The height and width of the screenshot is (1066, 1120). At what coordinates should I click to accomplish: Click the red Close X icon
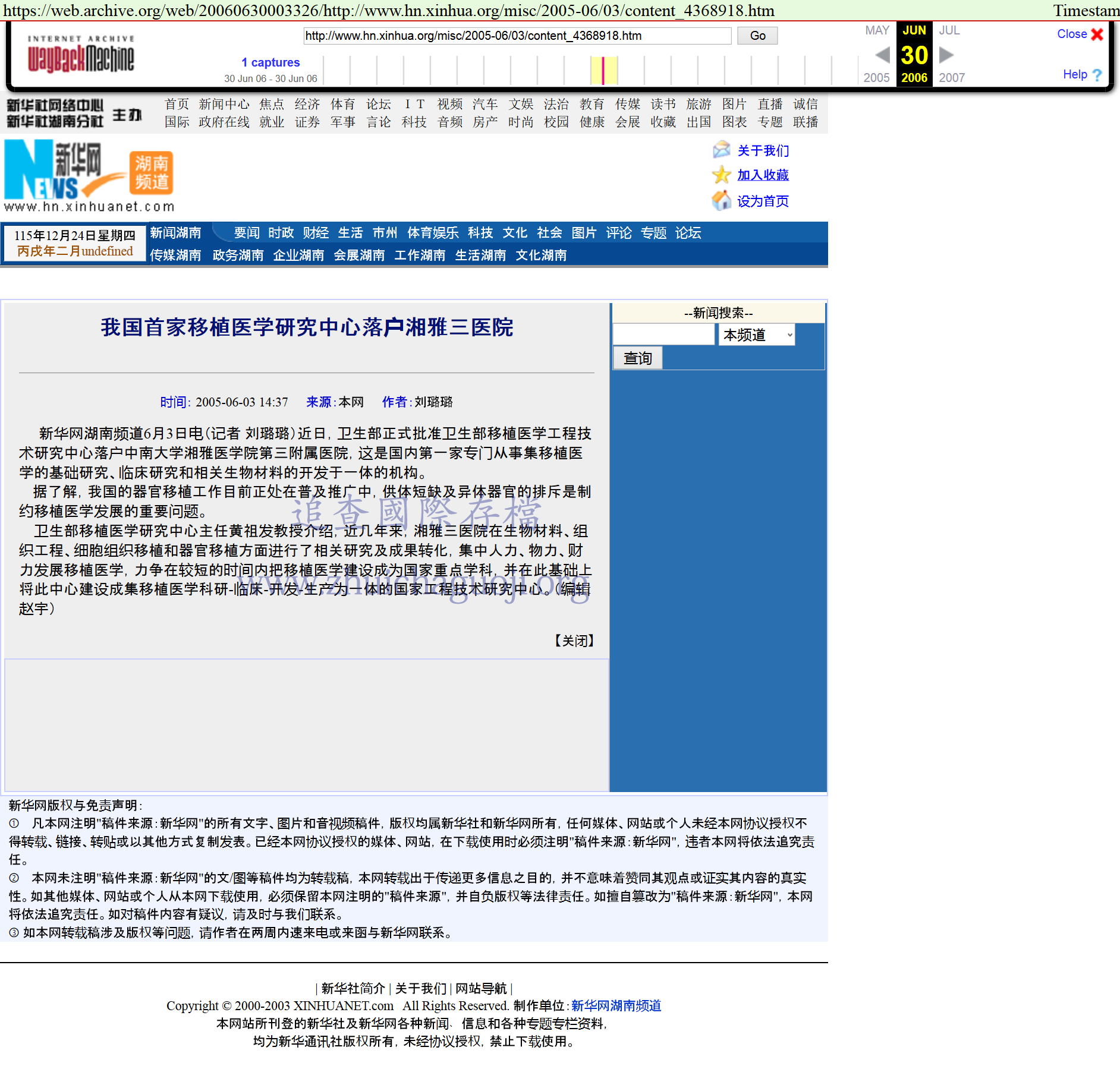[x=1097, y=34]
